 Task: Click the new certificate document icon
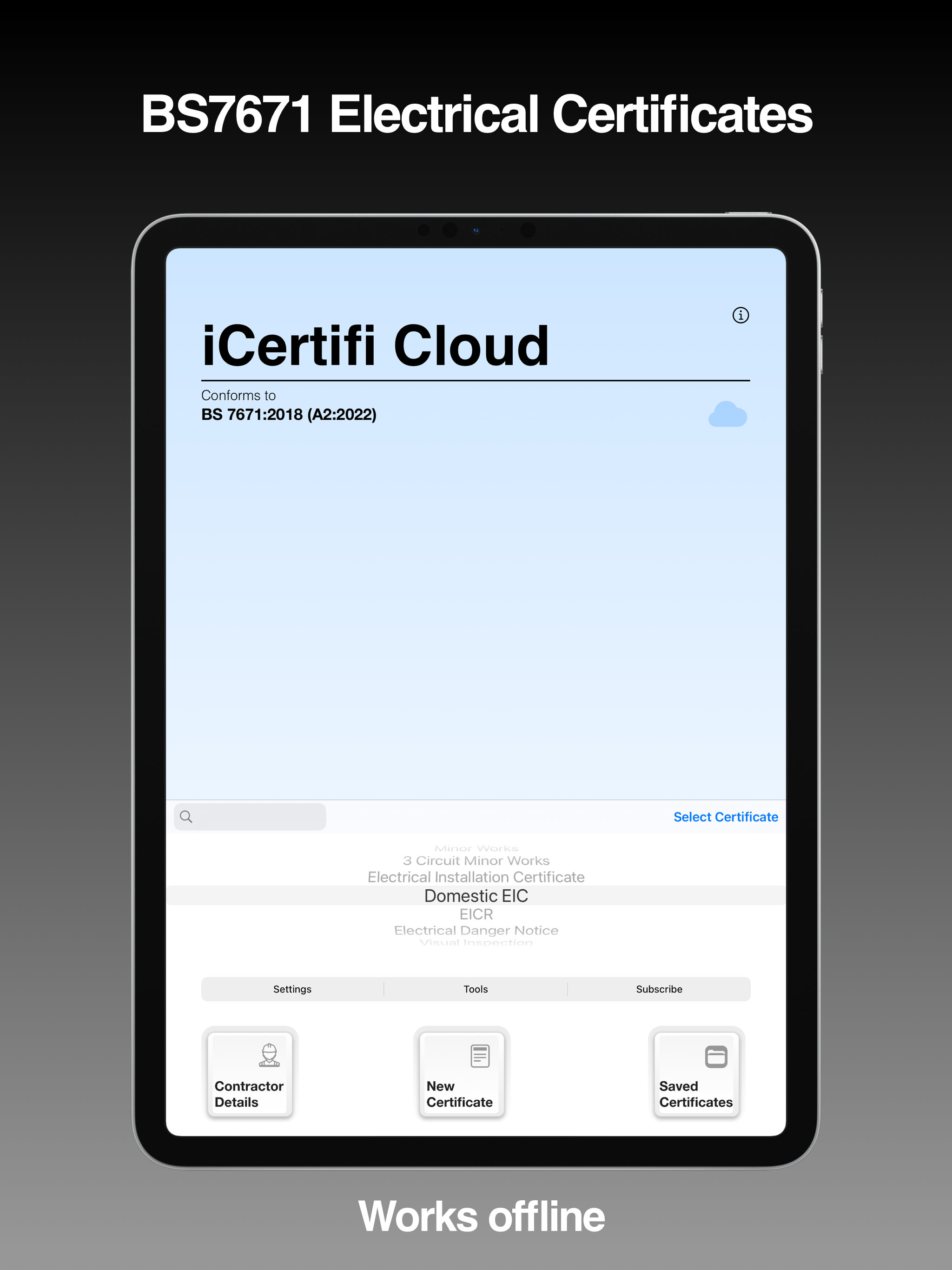click(x=479, y=1056)
